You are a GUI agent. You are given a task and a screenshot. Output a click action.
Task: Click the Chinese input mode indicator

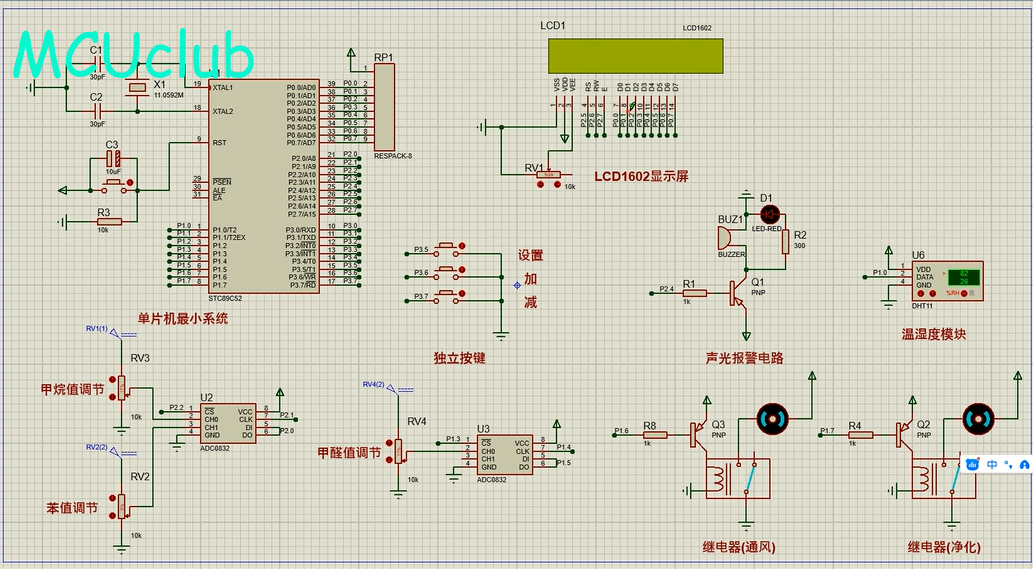(x=992, y=464)
